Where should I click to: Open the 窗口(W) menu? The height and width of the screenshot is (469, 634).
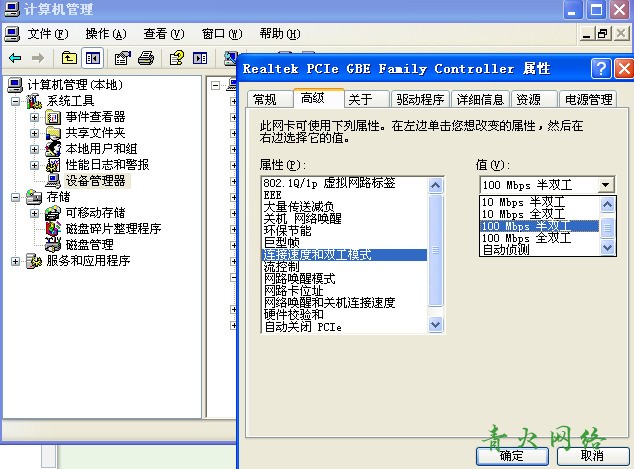tap(222, 34)
